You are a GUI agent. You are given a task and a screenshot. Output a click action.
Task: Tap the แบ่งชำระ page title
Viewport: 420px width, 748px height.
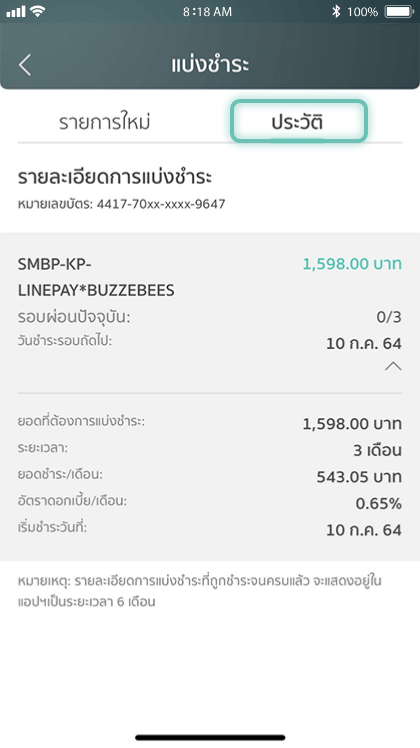[x=210, y=64]
